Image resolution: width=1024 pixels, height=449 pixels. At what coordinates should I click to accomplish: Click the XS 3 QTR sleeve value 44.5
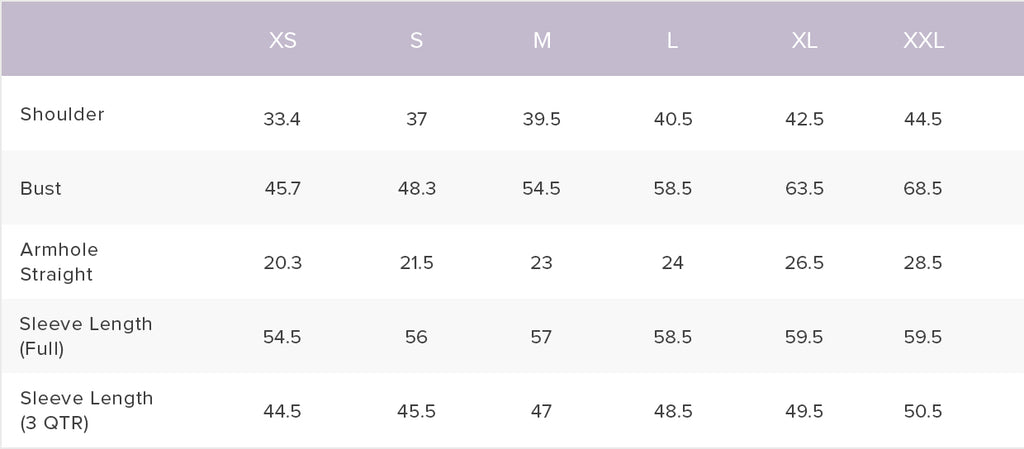282,411
